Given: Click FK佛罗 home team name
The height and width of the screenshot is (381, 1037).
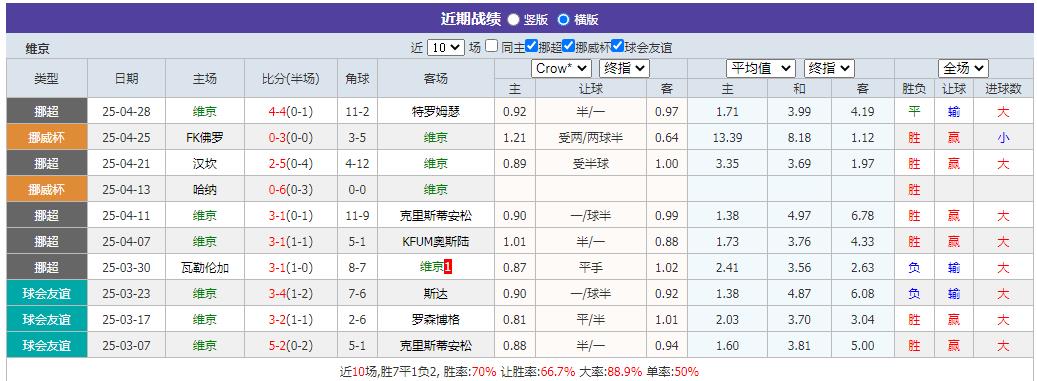Looking at the screenshot, I should click(x=204, y=138).
